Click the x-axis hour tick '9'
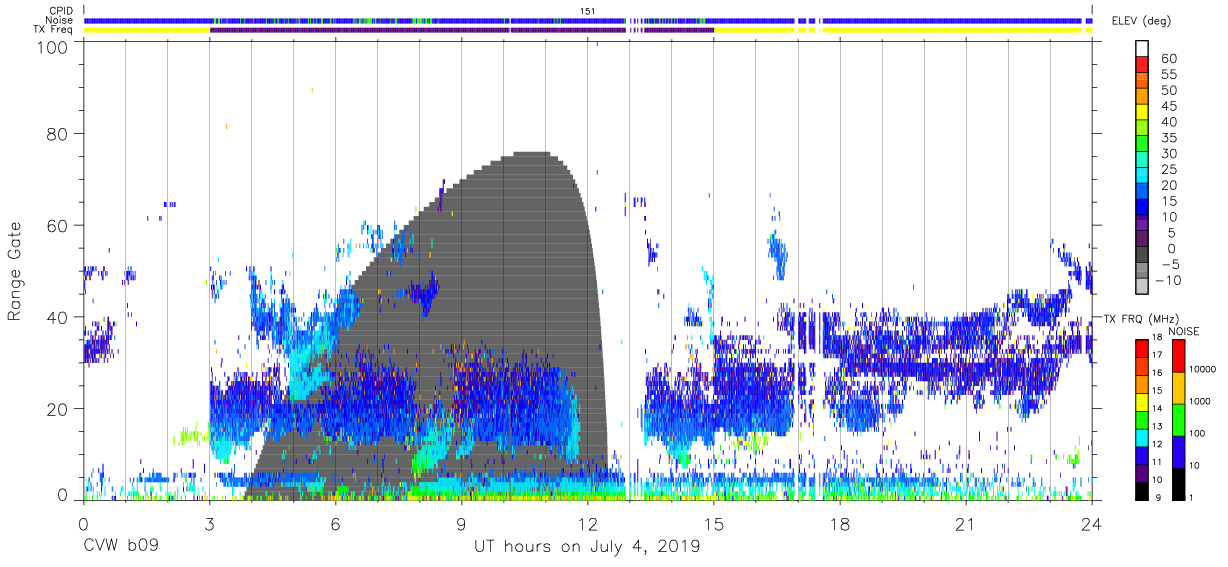Screen dimensions: 1228x567 coord(461,523)
